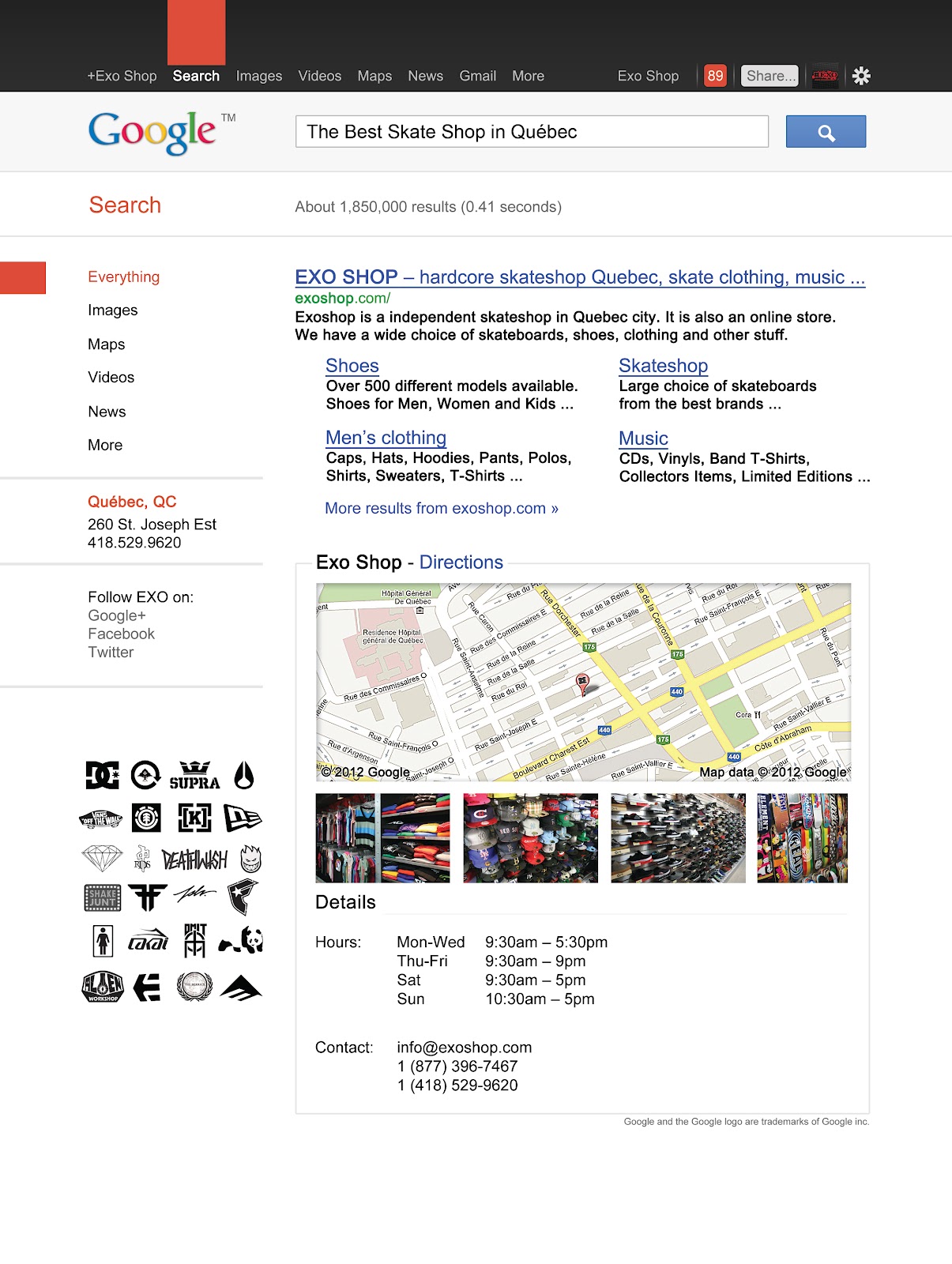
Task: Filter results by Maps in sidebar
Action: [107, 344]
